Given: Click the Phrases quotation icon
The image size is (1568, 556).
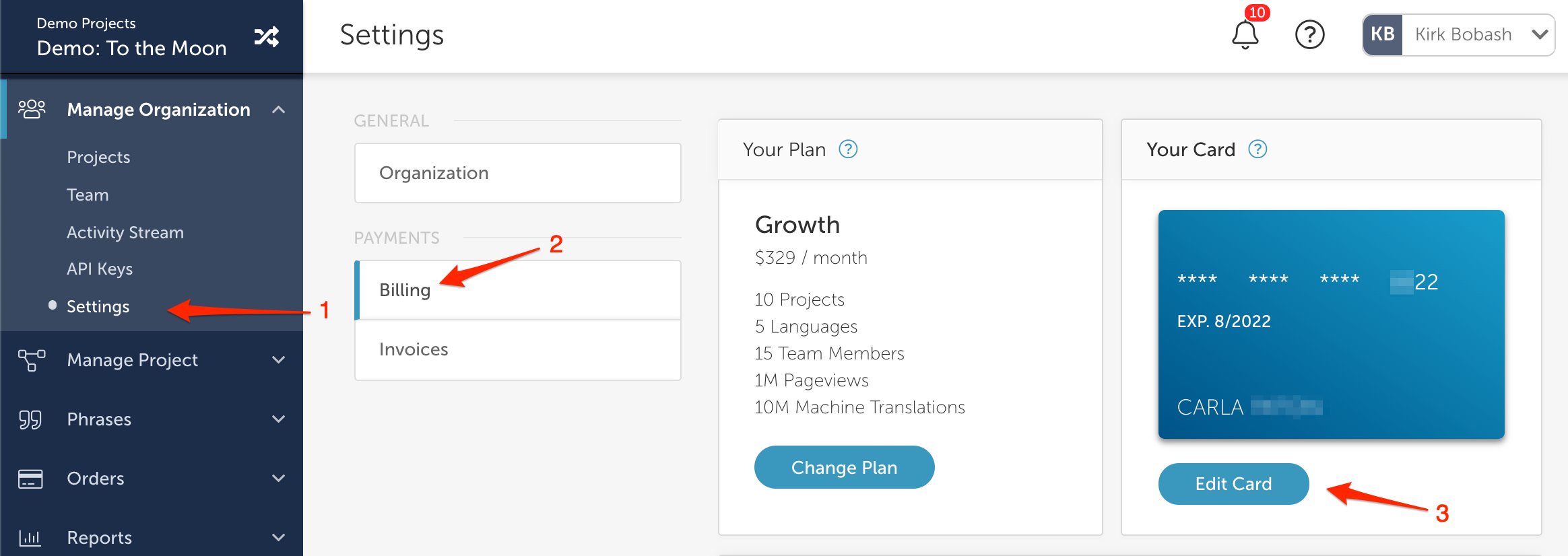Looking at the screenshot, I should tap(30, 419).
